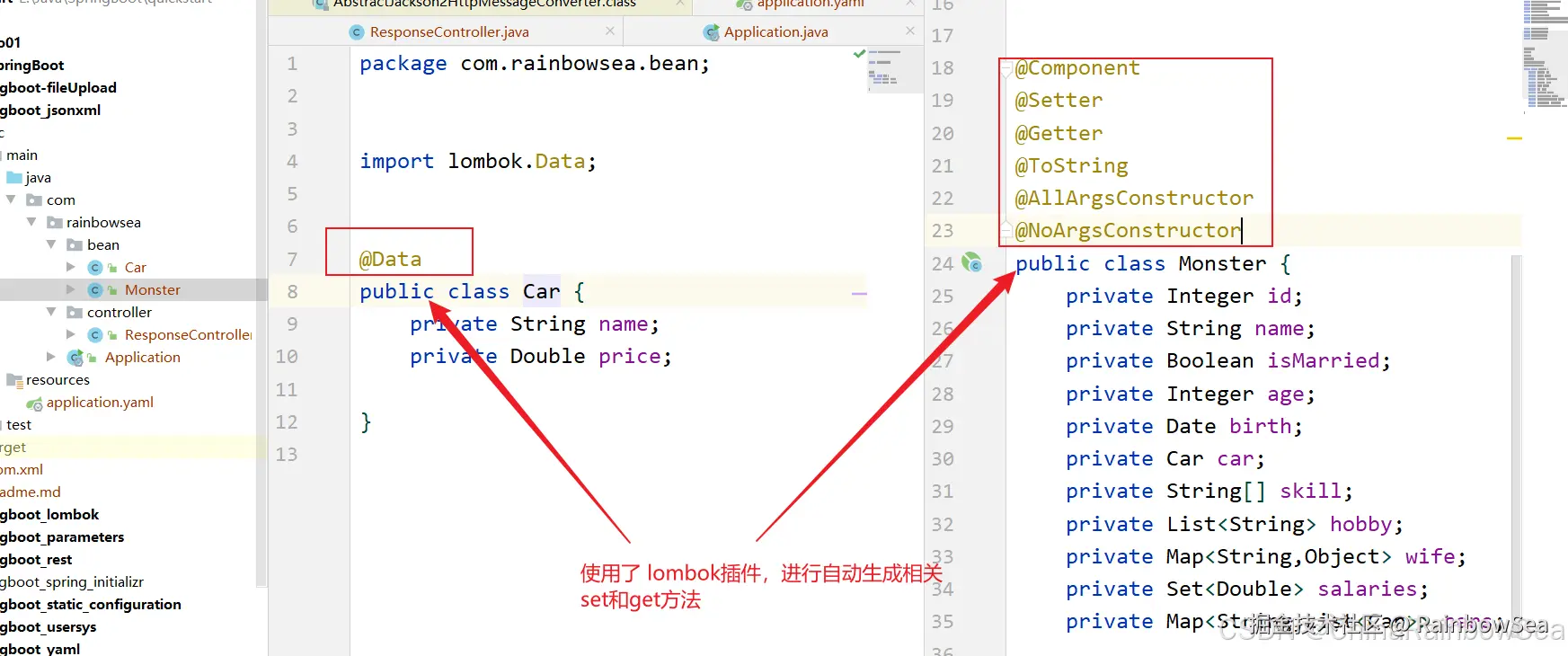Image resolution: width=1568 pixels, height=656 pixels.
Task: Click the ResponseController class icon in the tree
Action: tap(95, 335)
